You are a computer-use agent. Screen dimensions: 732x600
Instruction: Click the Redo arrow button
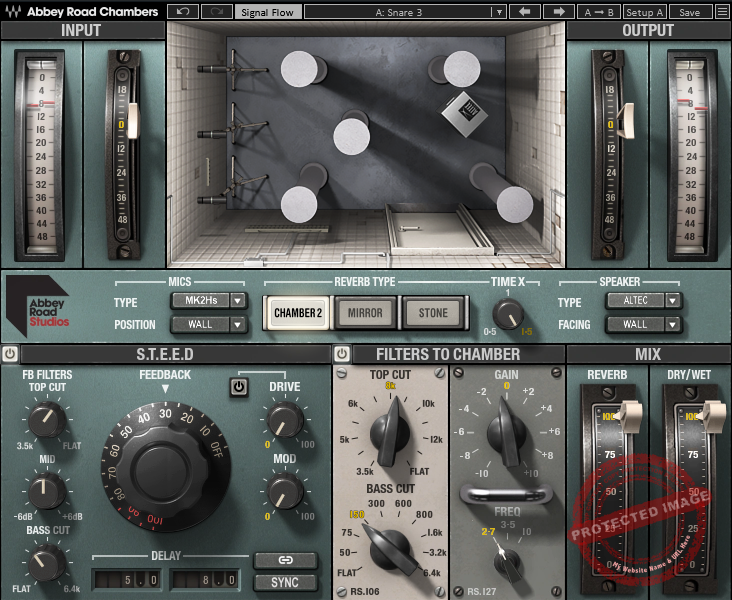pos(217,12)
